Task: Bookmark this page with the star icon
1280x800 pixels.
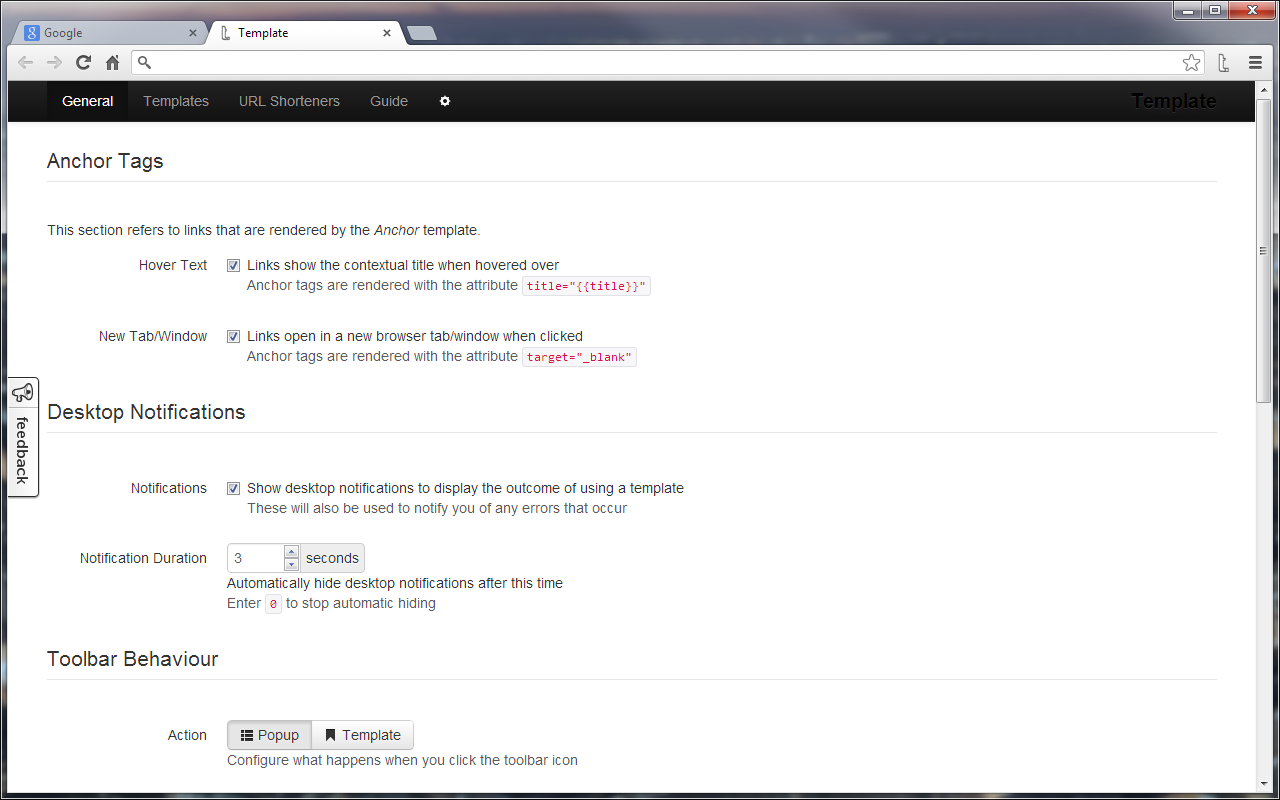Action: tap(1191, 62)
